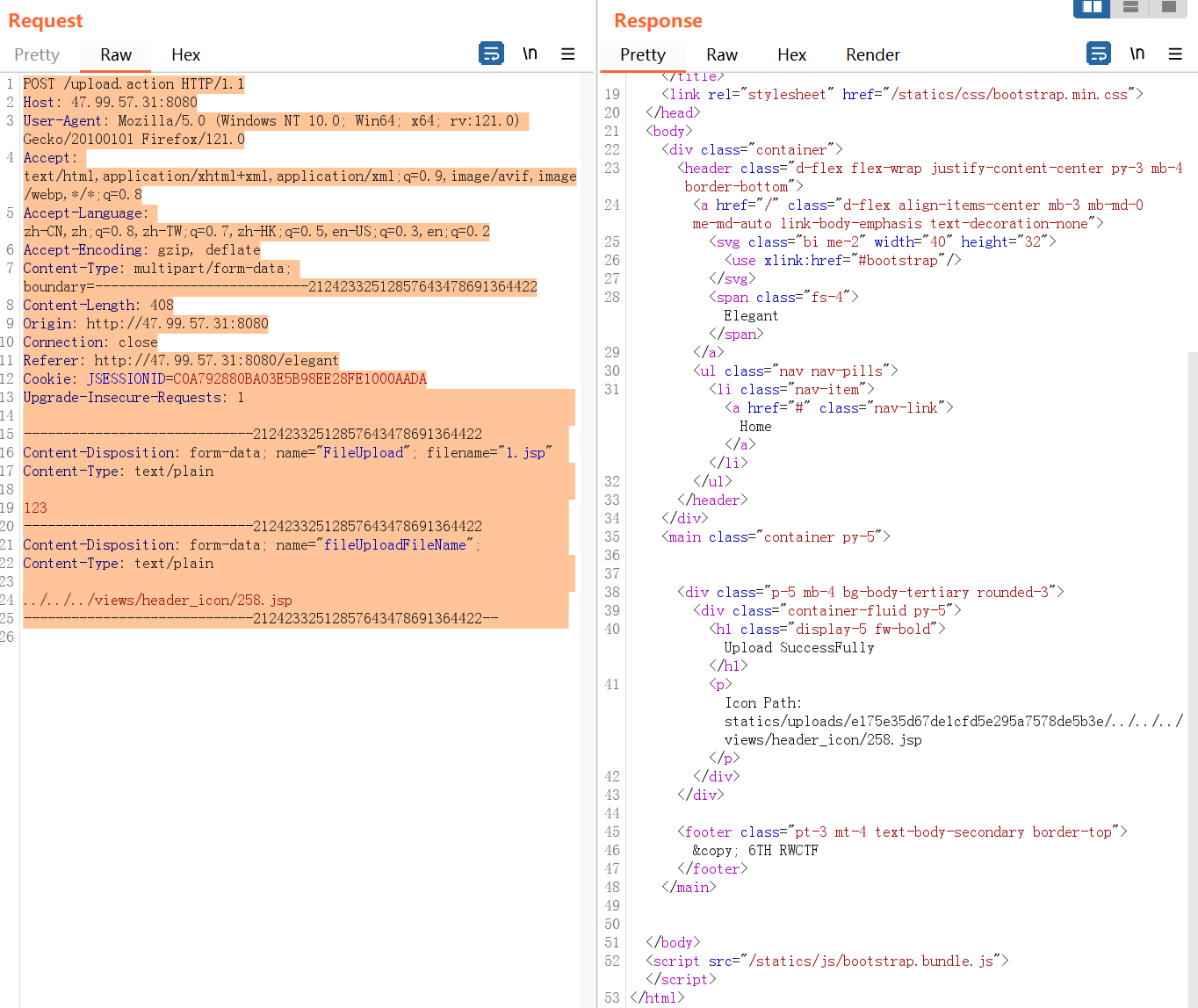This screenshot has width=1198, height=1008.
Task: Select the side-by-side split layout icon
Action: click(x=1092, y=8)
